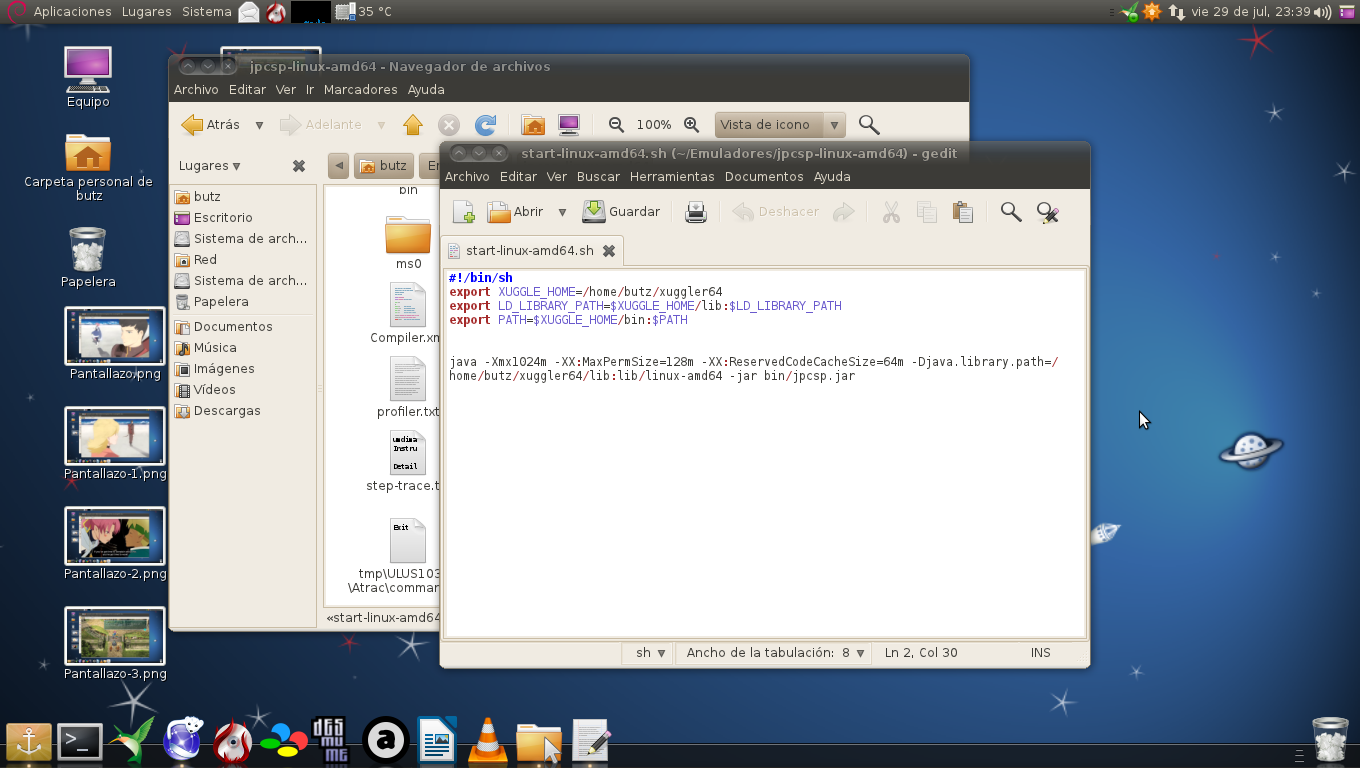Viewport: 1360px width, 768px height.
Task: Click the new document icon in gedit
Action: [x=463, y=212]
